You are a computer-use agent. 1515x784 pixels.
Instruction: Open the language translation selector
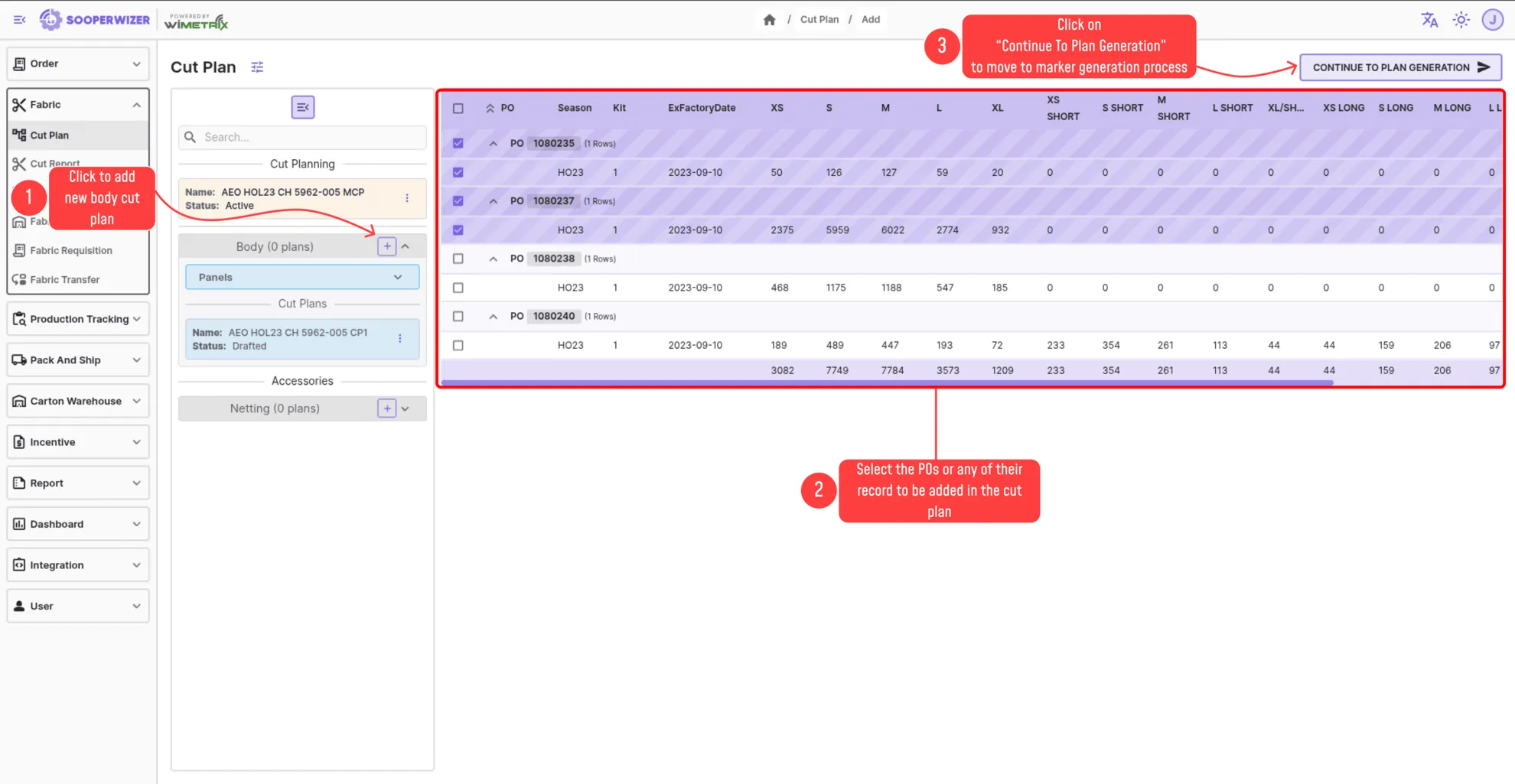pos(1429,19)
